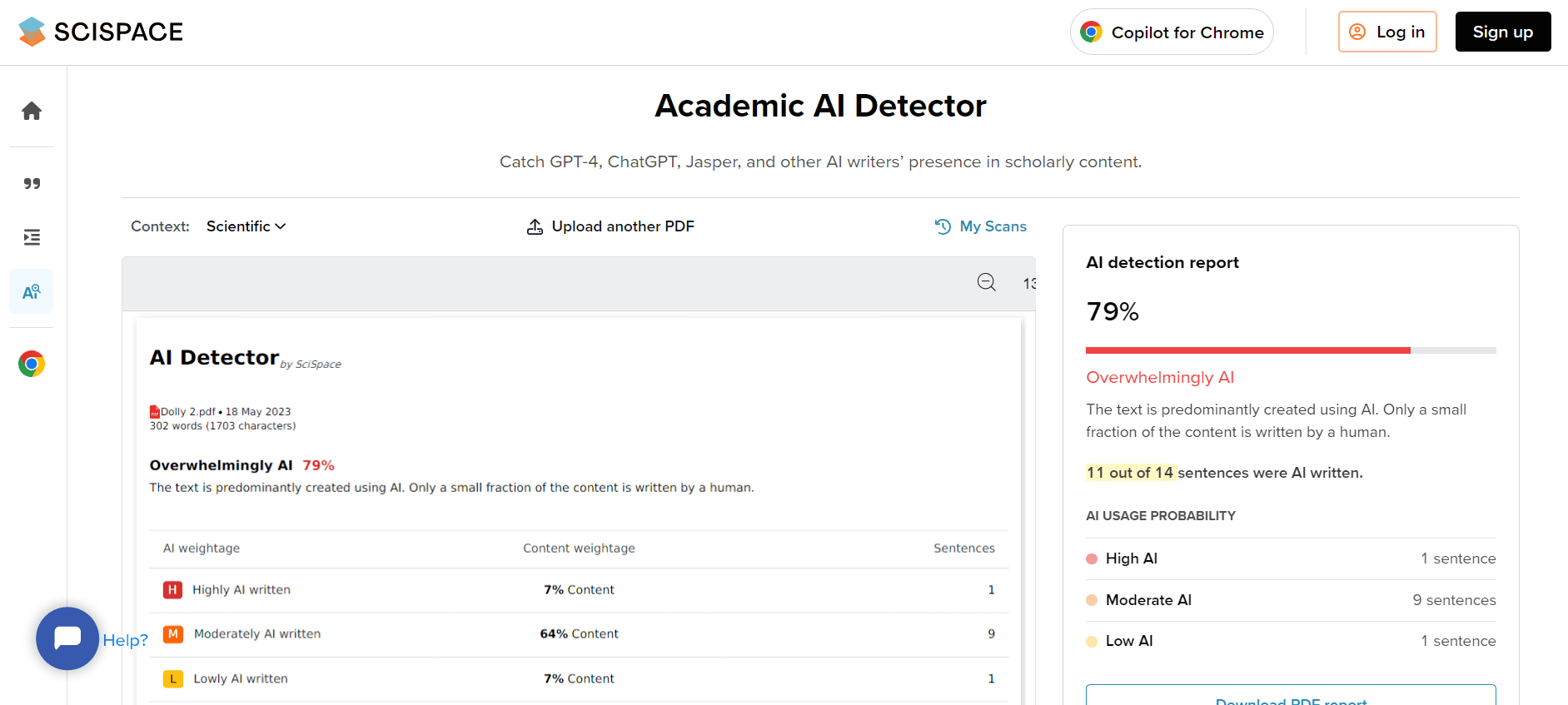The image size is (1568, 705).
Task: Click the Log in button
Action: (1387, 32)
